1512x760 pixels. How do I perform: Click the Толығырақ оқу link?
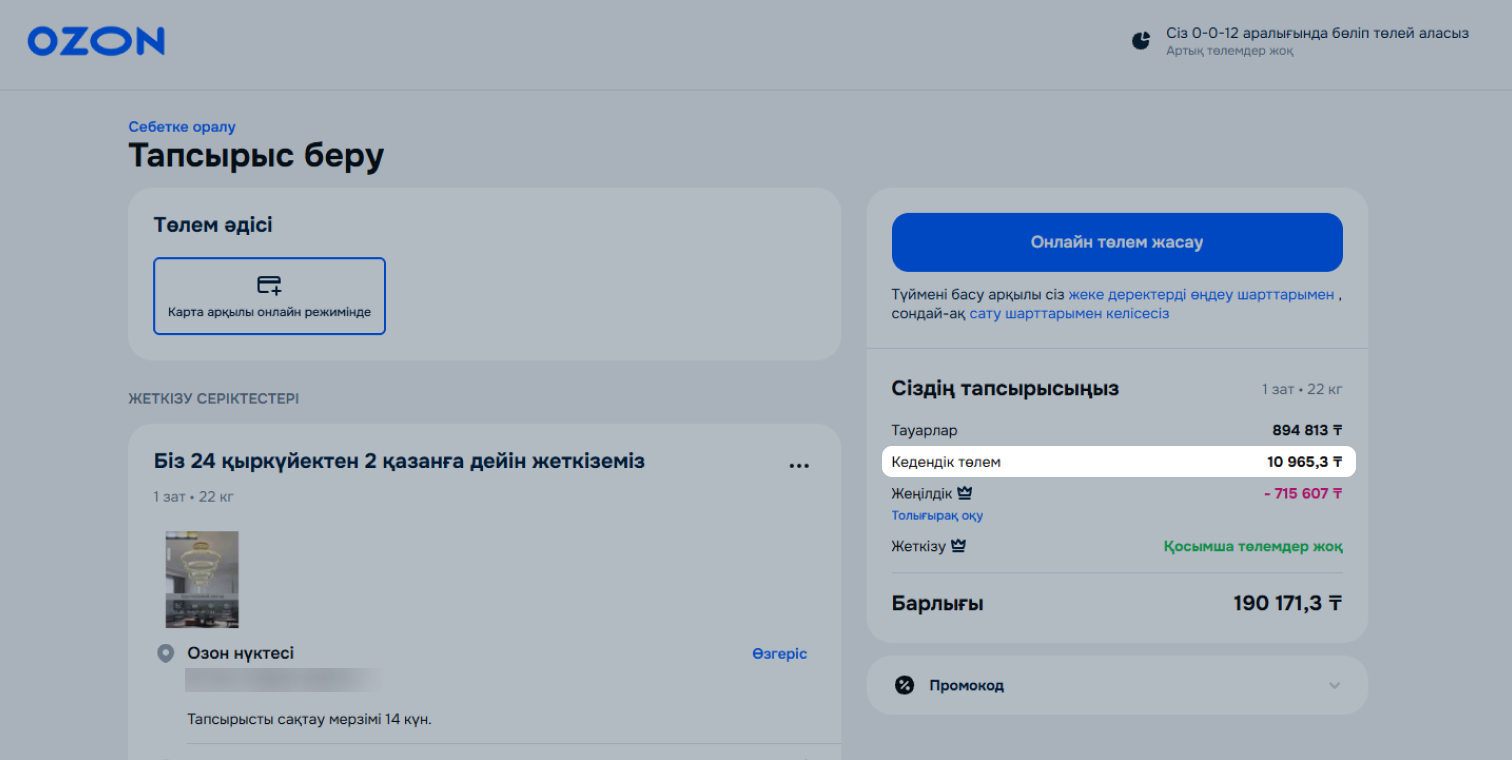[x=937, y=516]
